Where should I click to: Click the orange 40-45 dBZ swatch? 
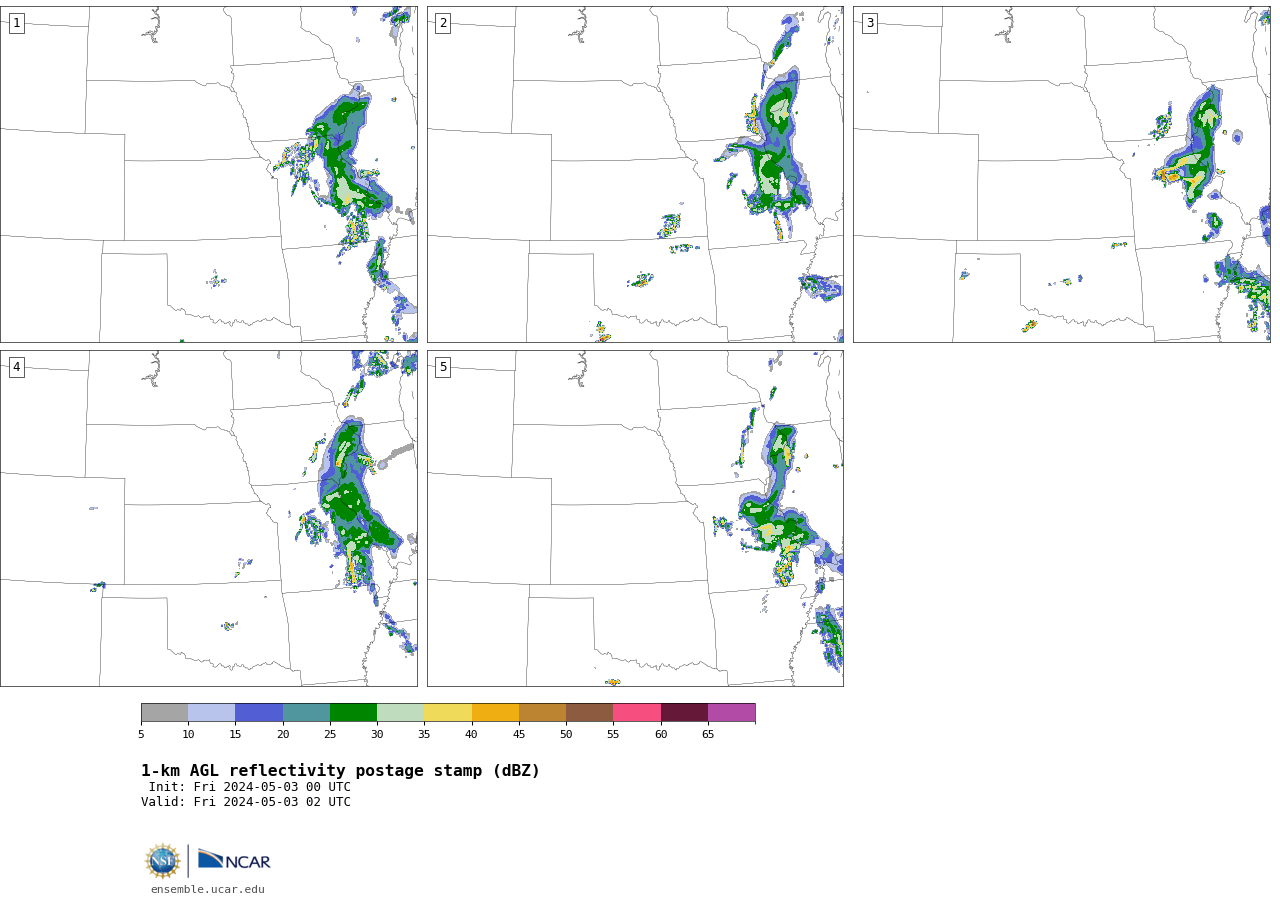pyautogui.click(x=495, y=712)
